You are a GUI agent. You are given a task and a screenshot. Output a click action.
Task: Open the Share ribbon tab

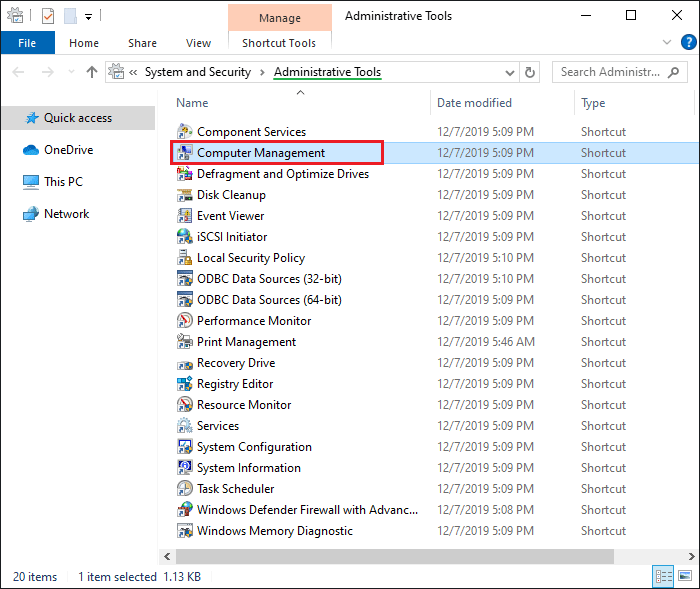point(142,43)
